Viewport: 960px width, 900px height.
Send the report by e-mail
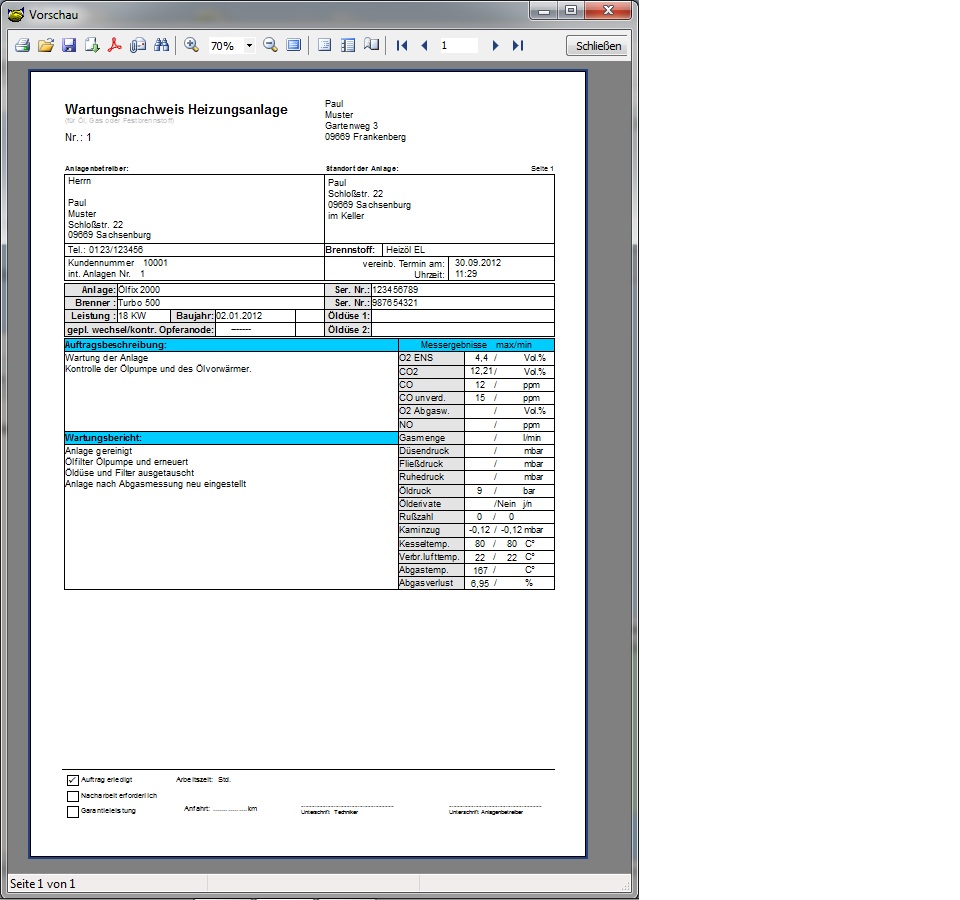[x=138, y=45]
